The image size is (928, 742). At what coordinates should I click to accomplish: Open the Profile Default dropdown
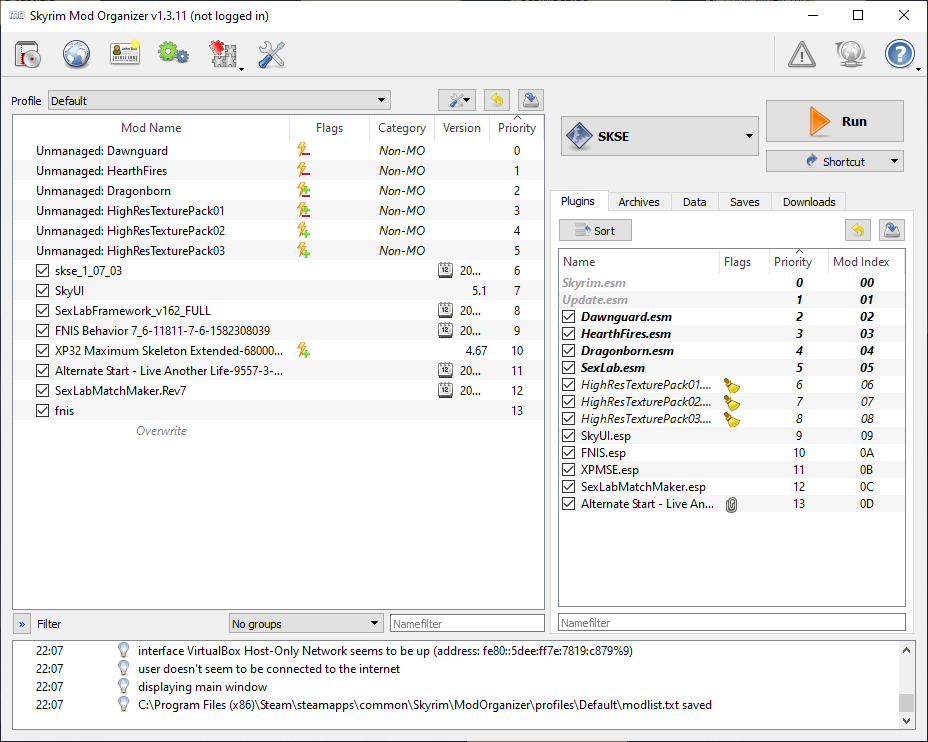[220, 100]
